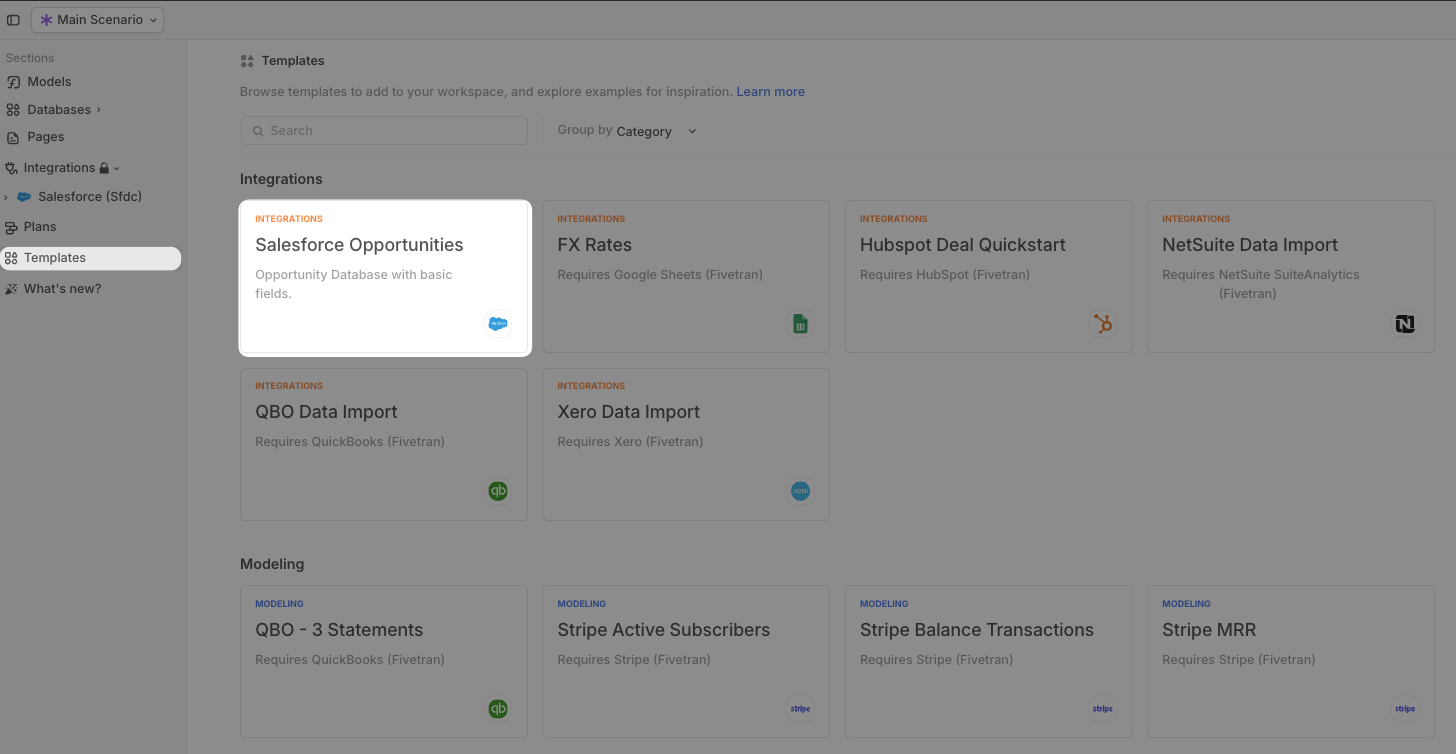Open the Main Scenario dropdown

[97, 19]
